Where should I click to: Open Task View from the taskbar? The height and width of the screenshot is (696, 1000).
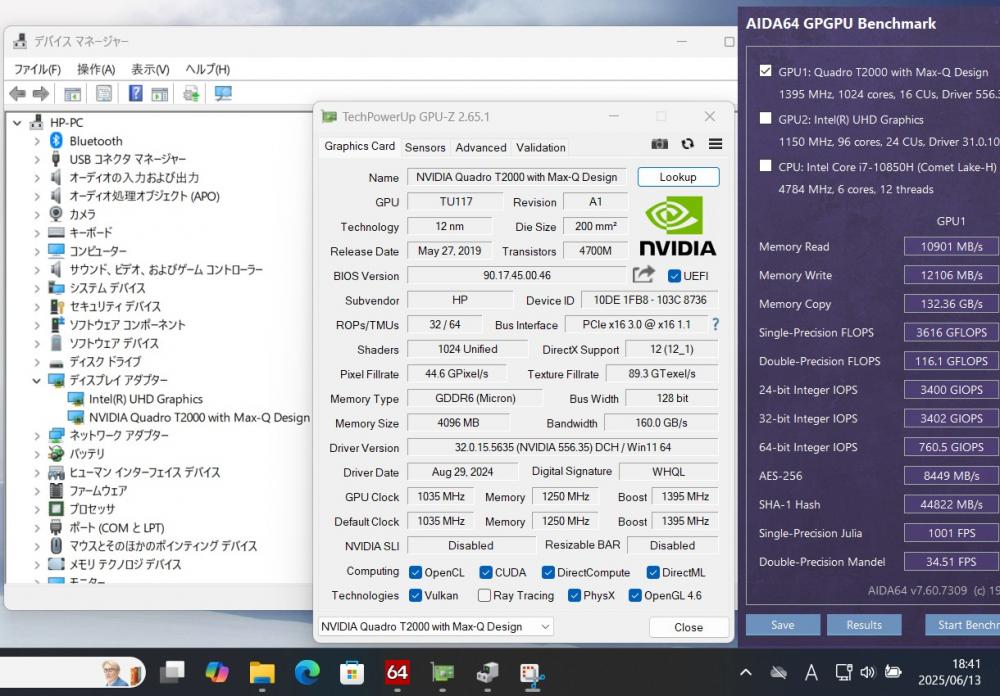point(172,672)
